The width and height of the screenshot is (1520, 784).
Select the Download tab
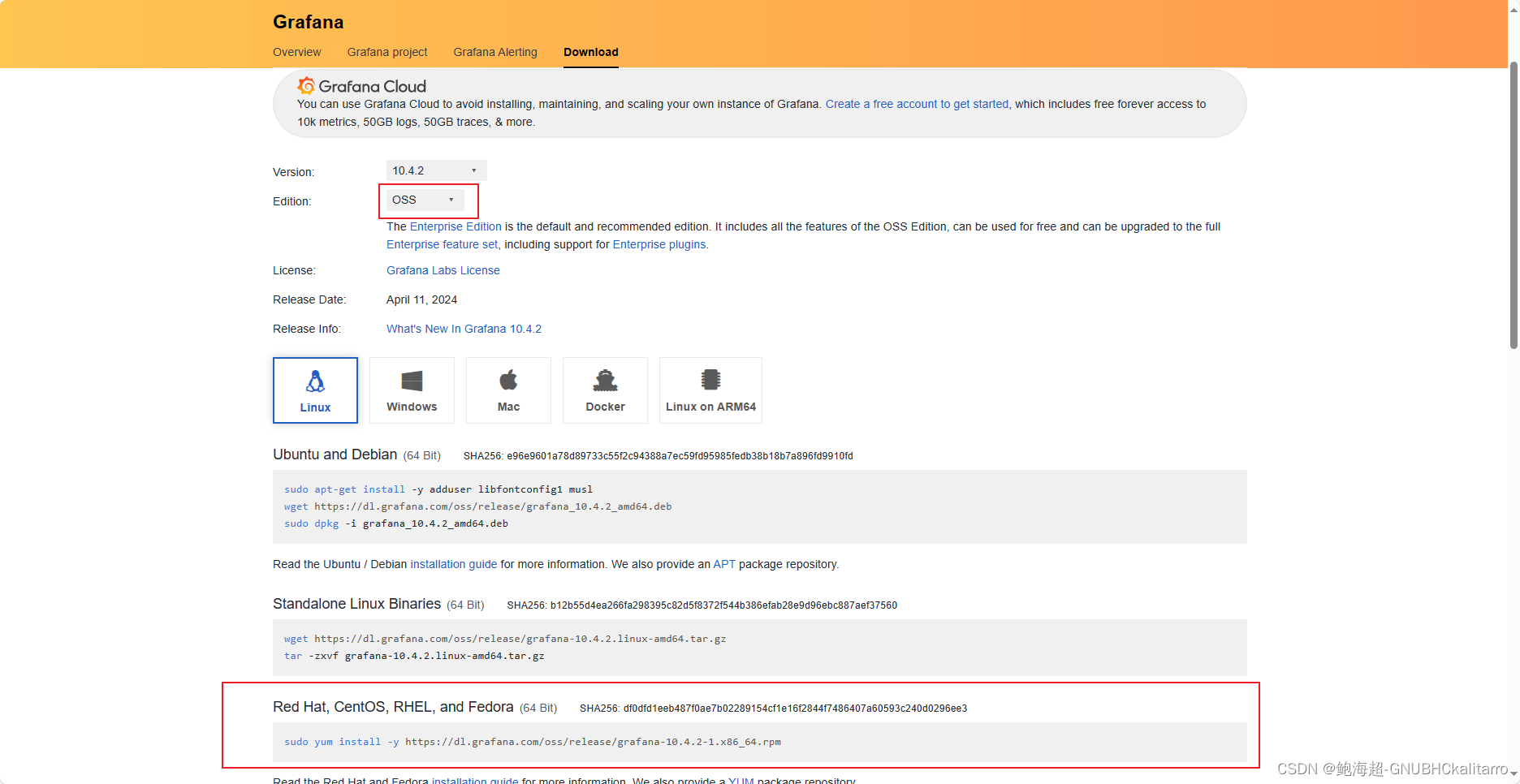591,52
